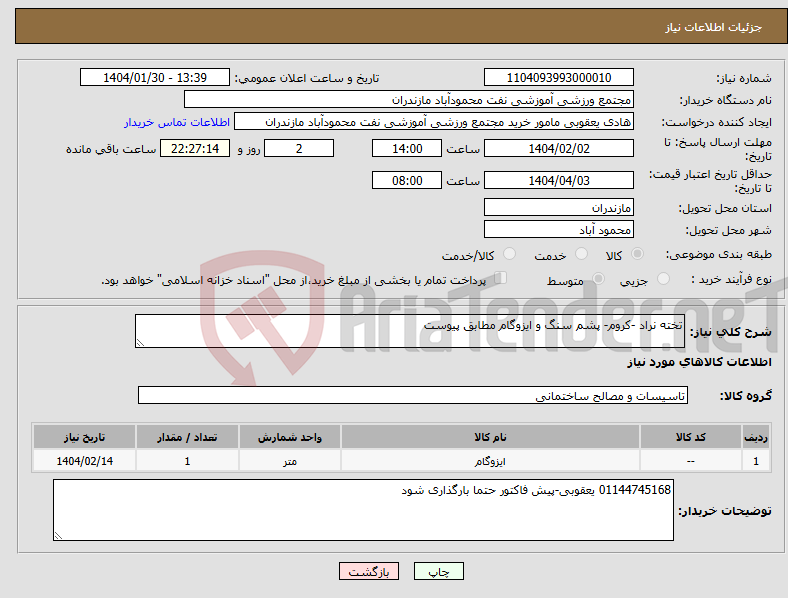Click the response deadline date 1404/02/02
Viewport: 788px width, 598px height.
[x=559, y=148]
